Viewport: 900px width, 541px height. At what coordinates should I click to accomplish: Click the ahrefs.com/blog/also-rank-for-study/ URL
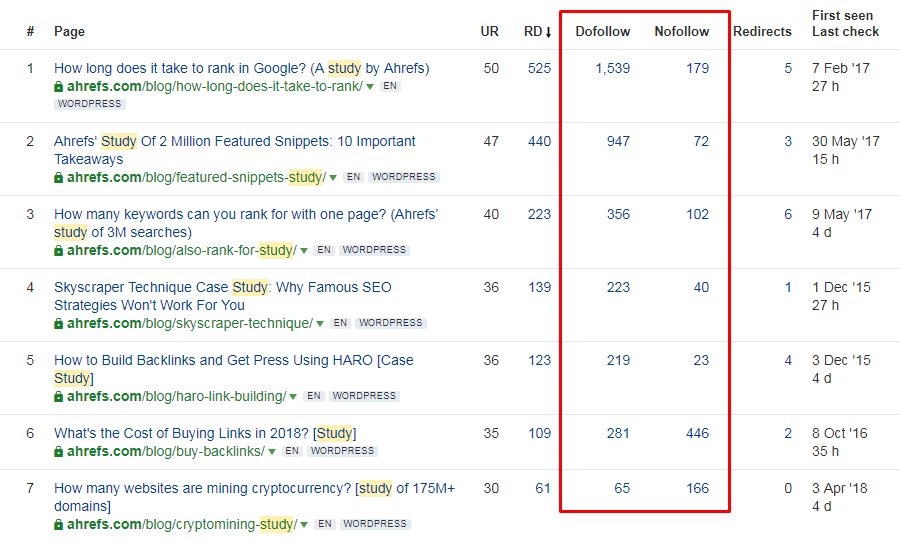(x=182, y=251)
